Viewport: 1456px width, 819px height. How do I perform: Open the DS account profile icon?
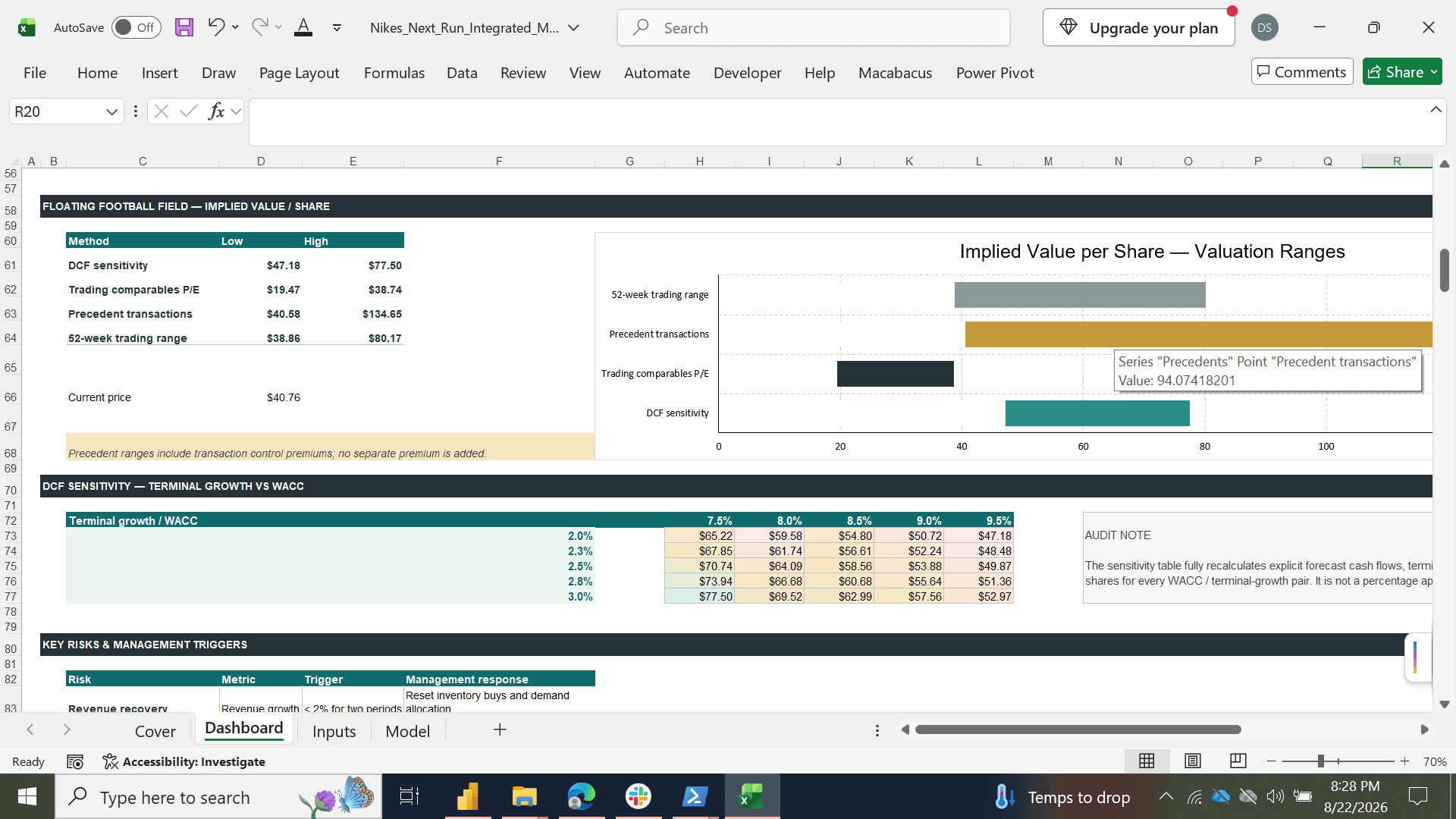1264,28
